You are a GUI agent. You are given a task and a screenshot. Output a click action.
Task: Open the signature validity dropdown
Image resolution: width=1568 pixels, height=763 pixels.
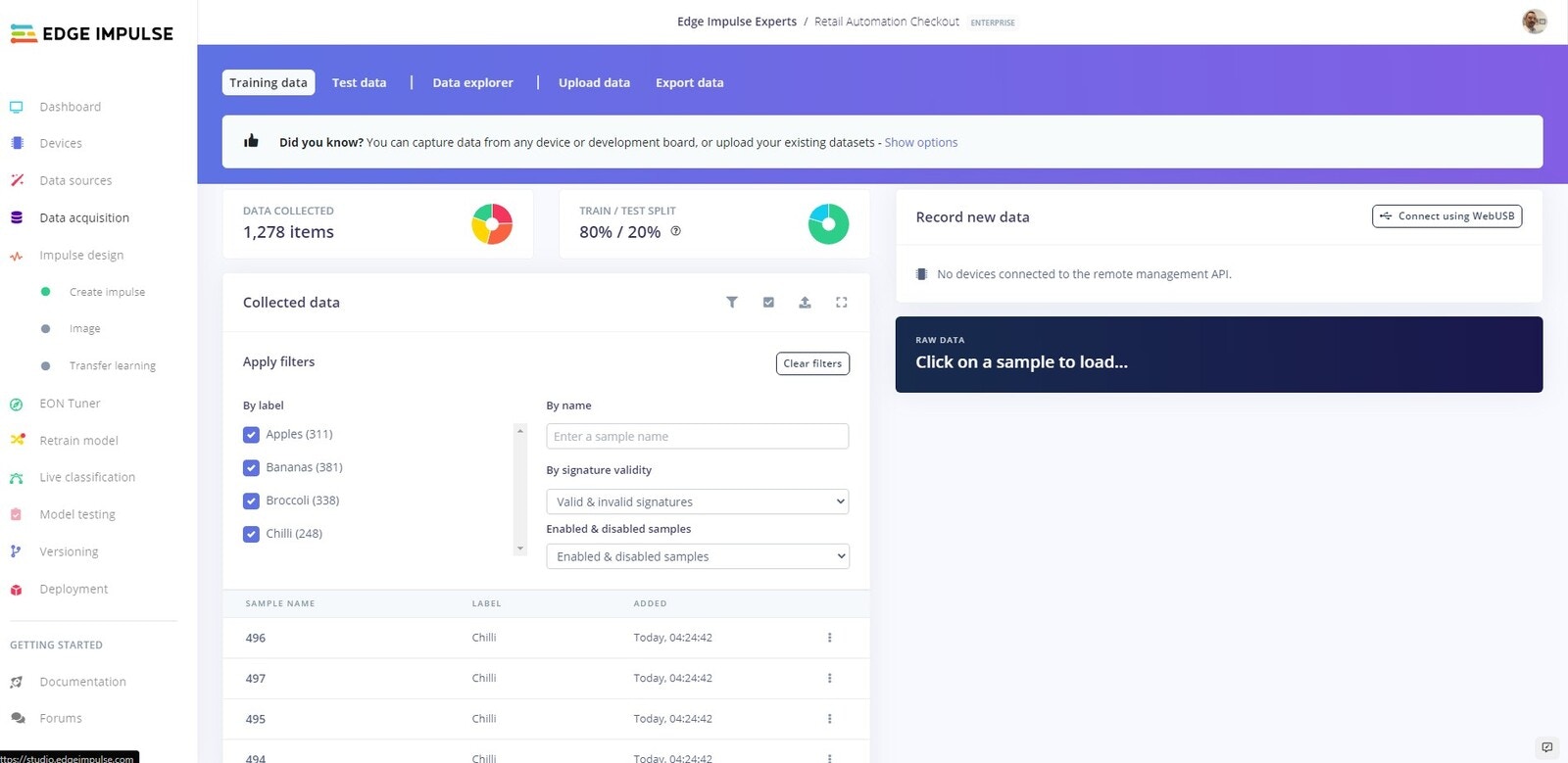click(698, 501)
